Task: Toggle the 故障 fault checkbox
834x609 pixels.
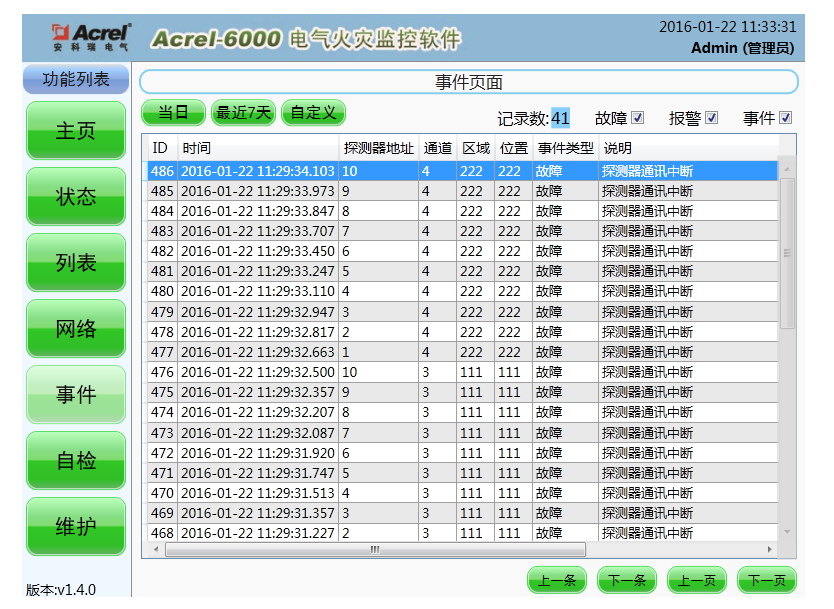Action: click(637, 118)
